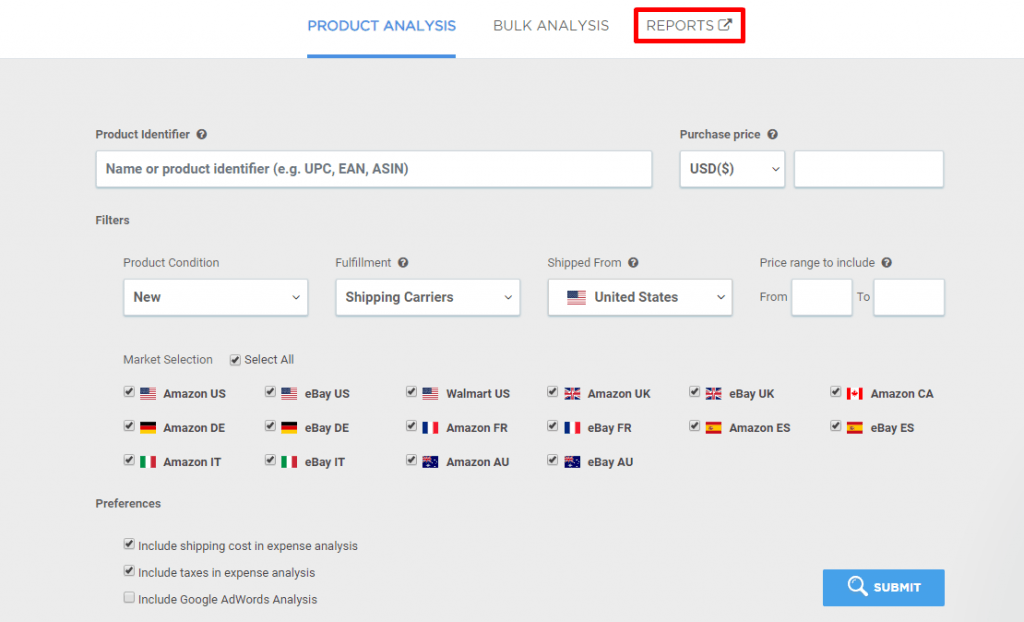1024x622 pixels.
Task: Uncheck the Amazon DE market checkbox
Action: (x=129, y=425)
